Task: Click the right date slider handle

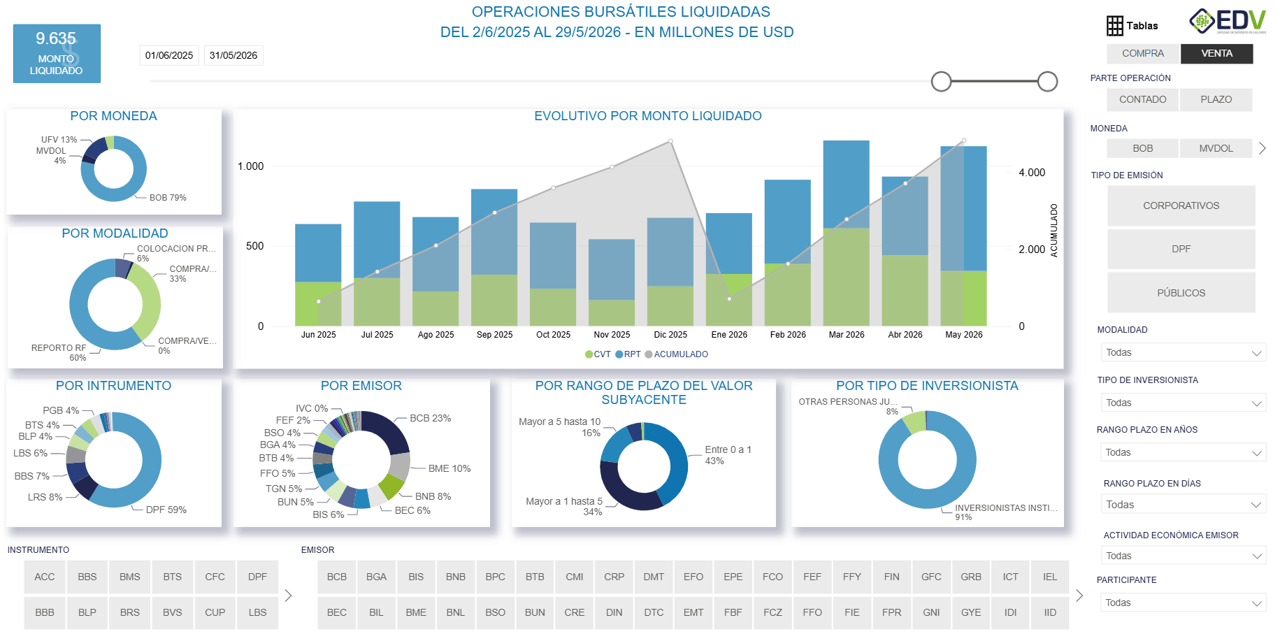Action: click(x=1047, y=81)
